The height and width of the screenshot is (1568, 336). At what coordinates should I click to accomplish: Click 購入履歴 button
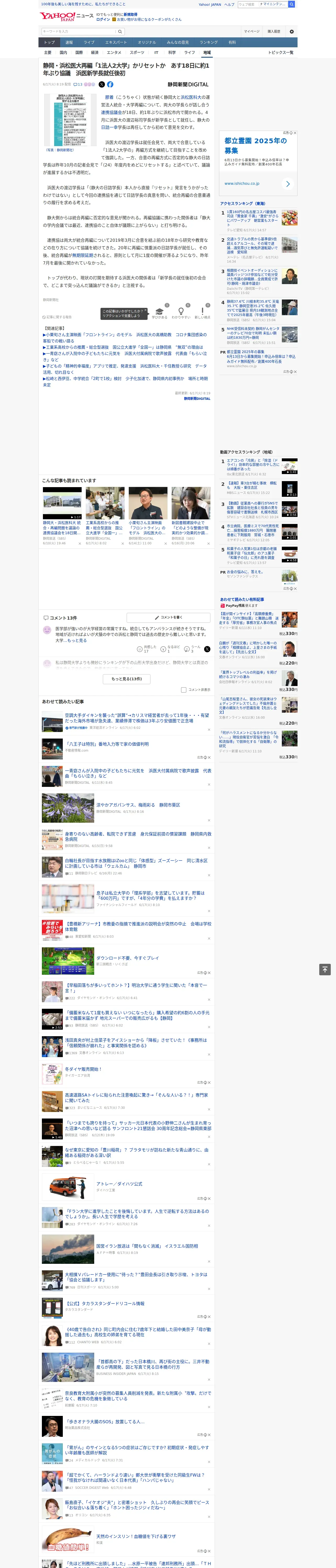pyautogui.click(x=274, y=31)
